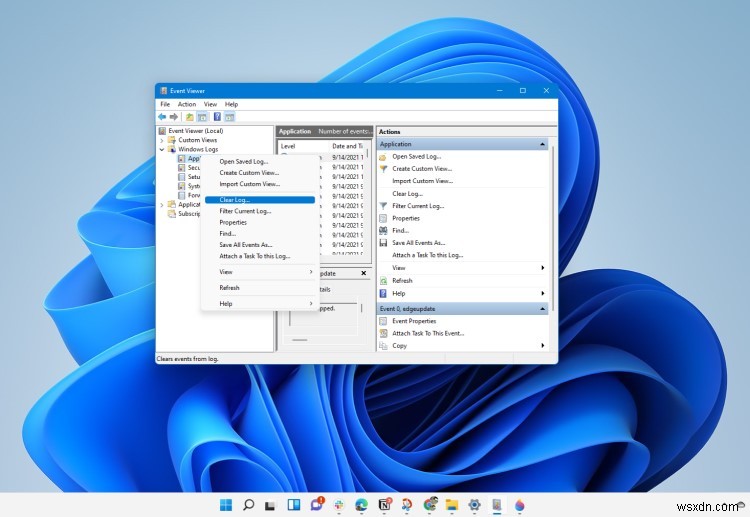Open Settings gear from the taskbar
Image resolution: width=750 pixels, height=517 pixels.
tap(474, 505)
